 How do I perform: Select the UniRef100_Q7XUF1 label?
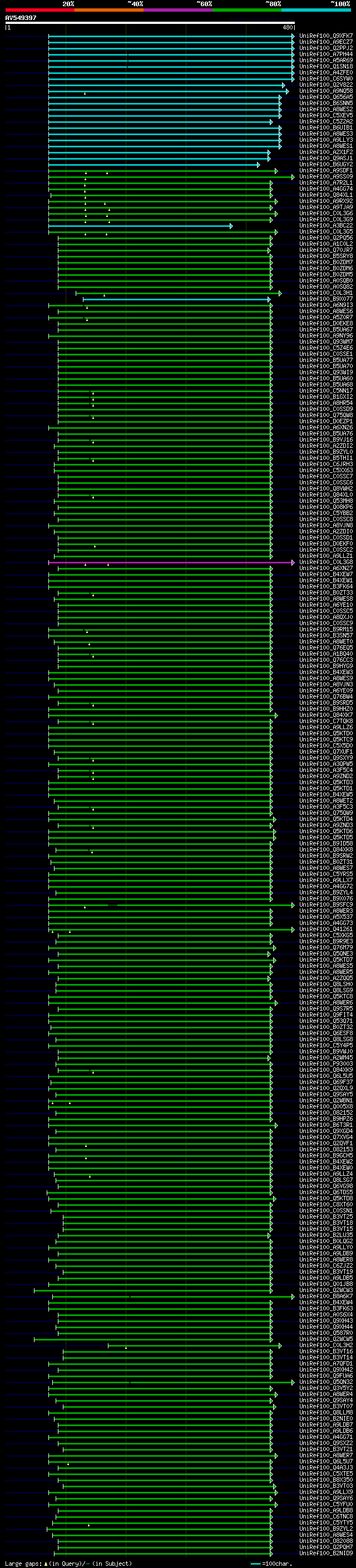(x=325, y=752)
